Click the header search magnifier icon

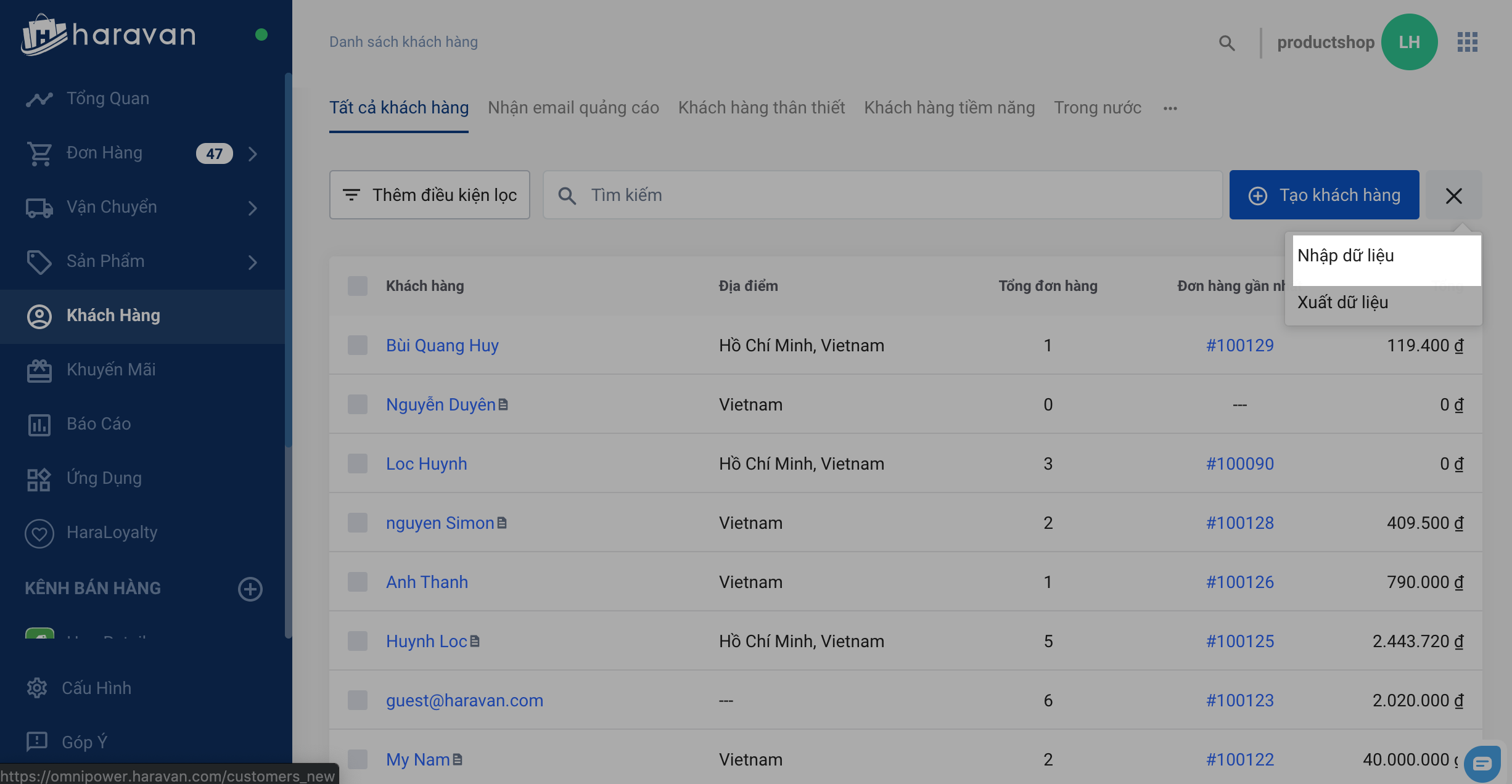1227,43
